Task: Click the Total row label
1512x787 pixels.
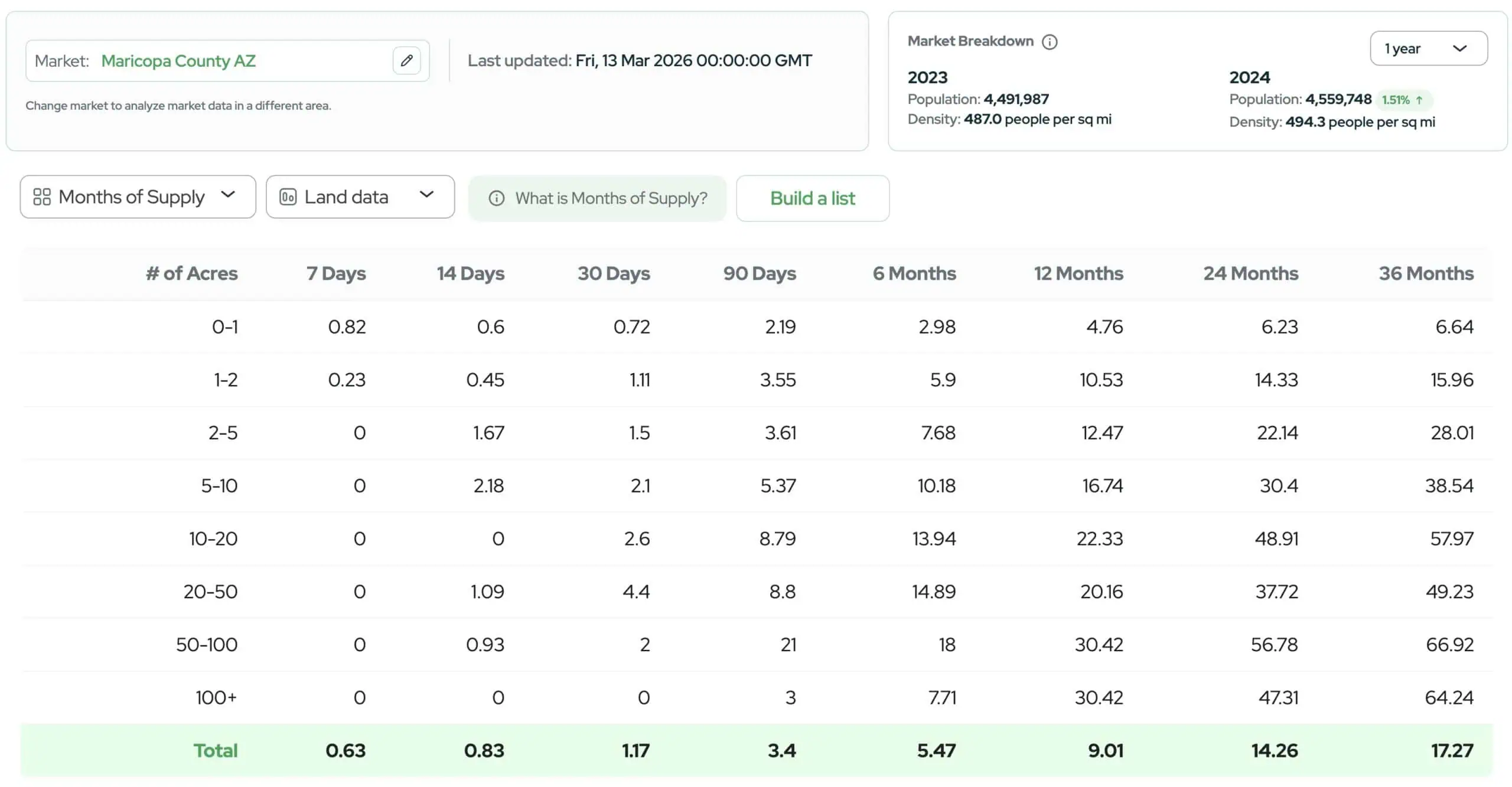Action: [x=215, y=750]
